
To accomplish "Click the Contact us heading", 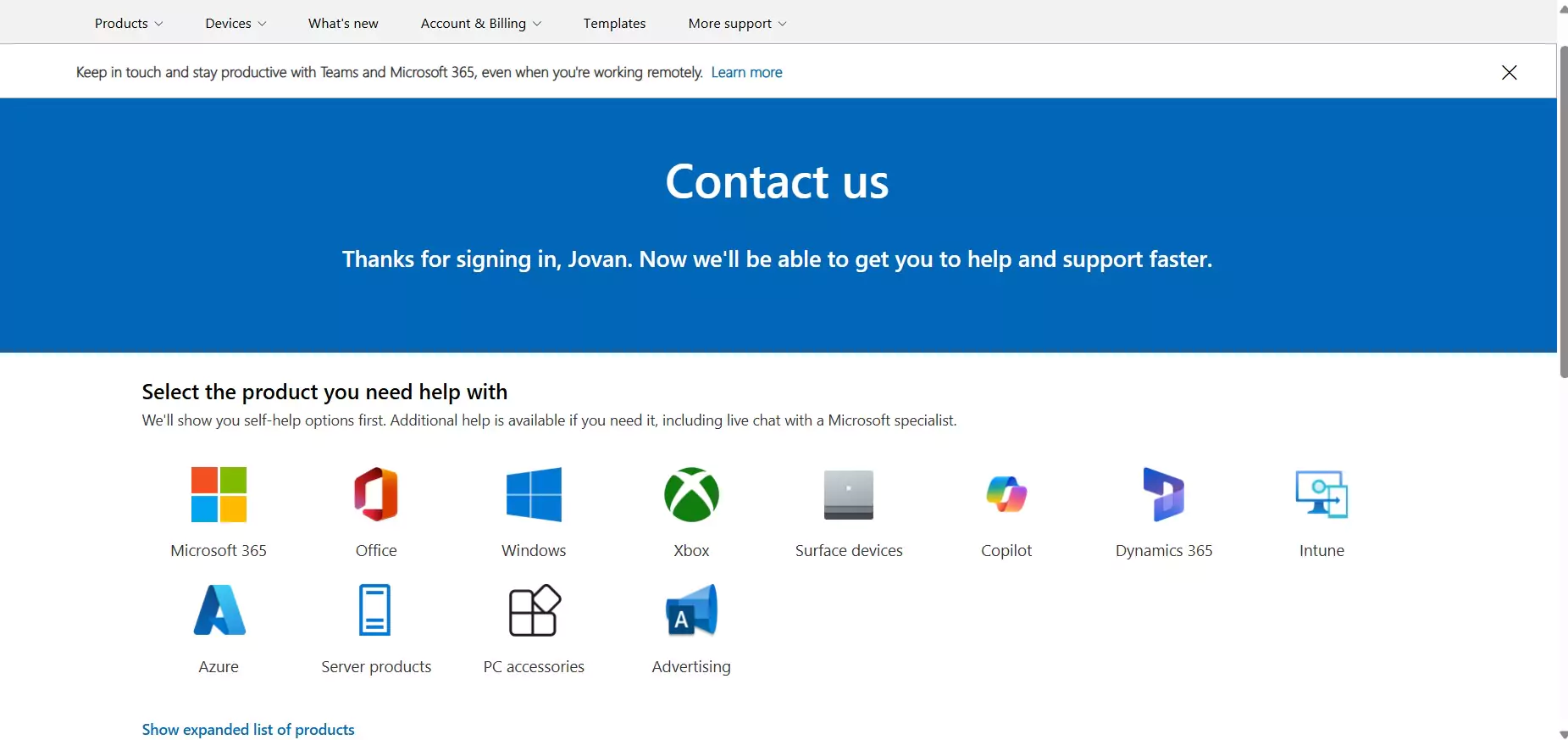I will [777, 181].
